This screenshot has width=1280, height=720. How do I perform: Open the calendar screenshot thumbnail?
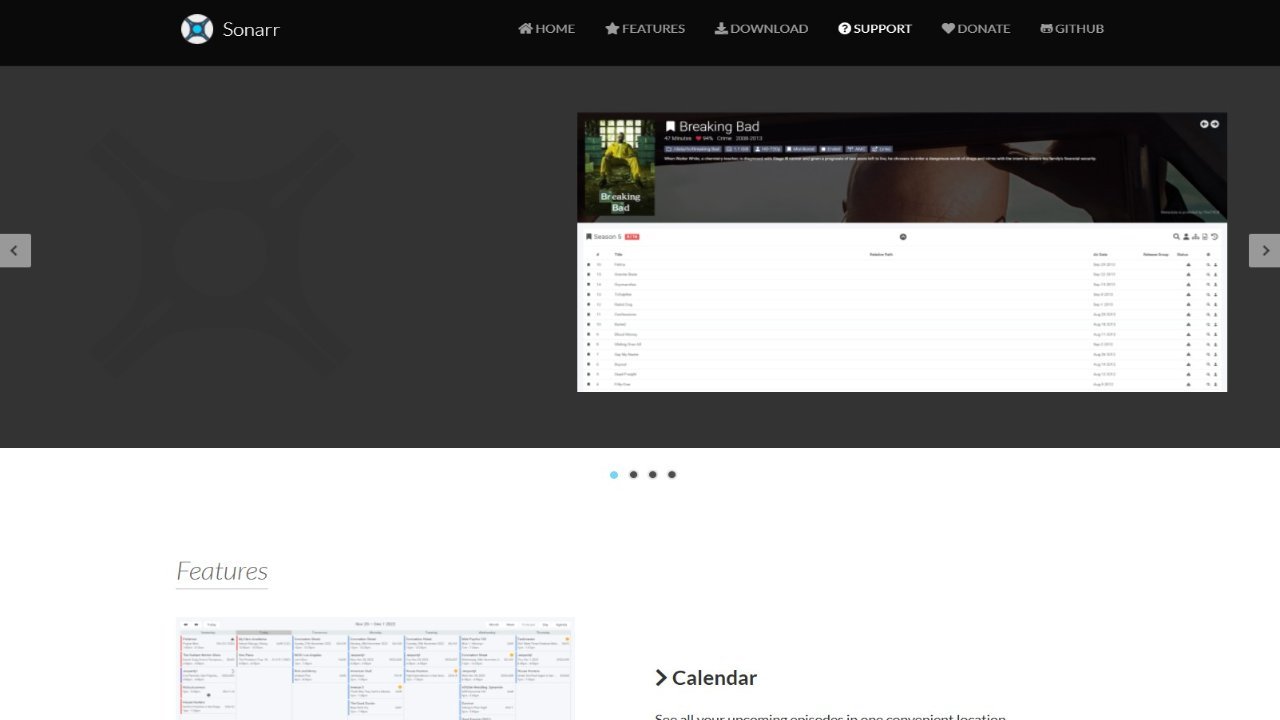(x=375, y=668)
